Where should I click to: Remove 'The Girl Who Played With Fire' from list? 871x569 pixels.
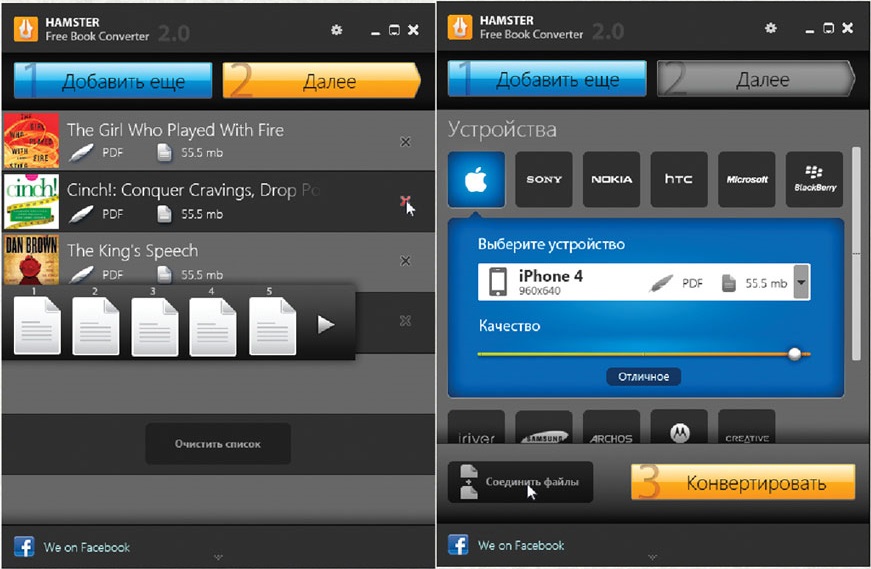point(406,142)
